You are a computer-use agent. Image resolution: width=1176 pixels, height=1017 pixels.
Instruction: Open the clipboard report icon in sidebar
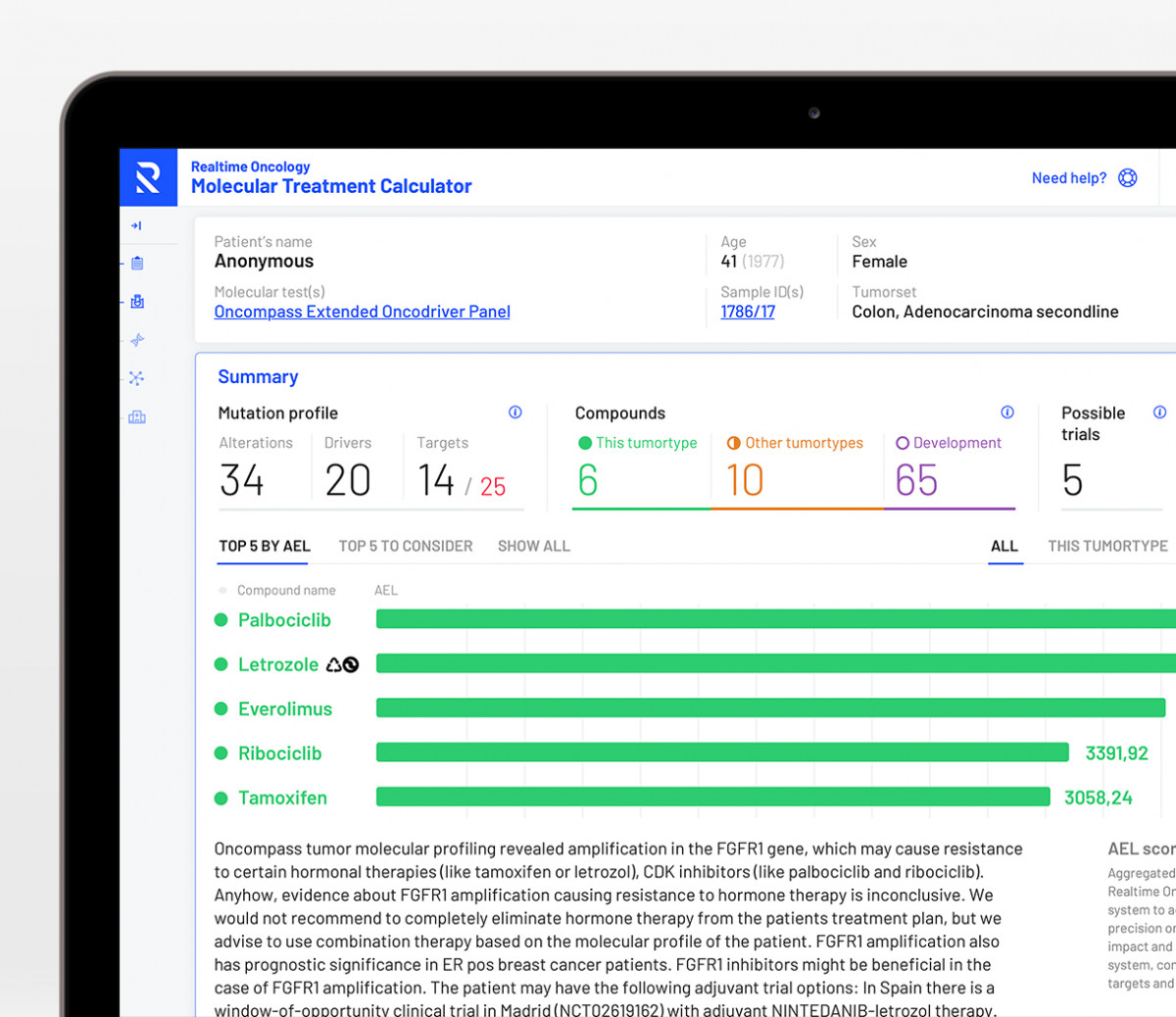[137, 263]
